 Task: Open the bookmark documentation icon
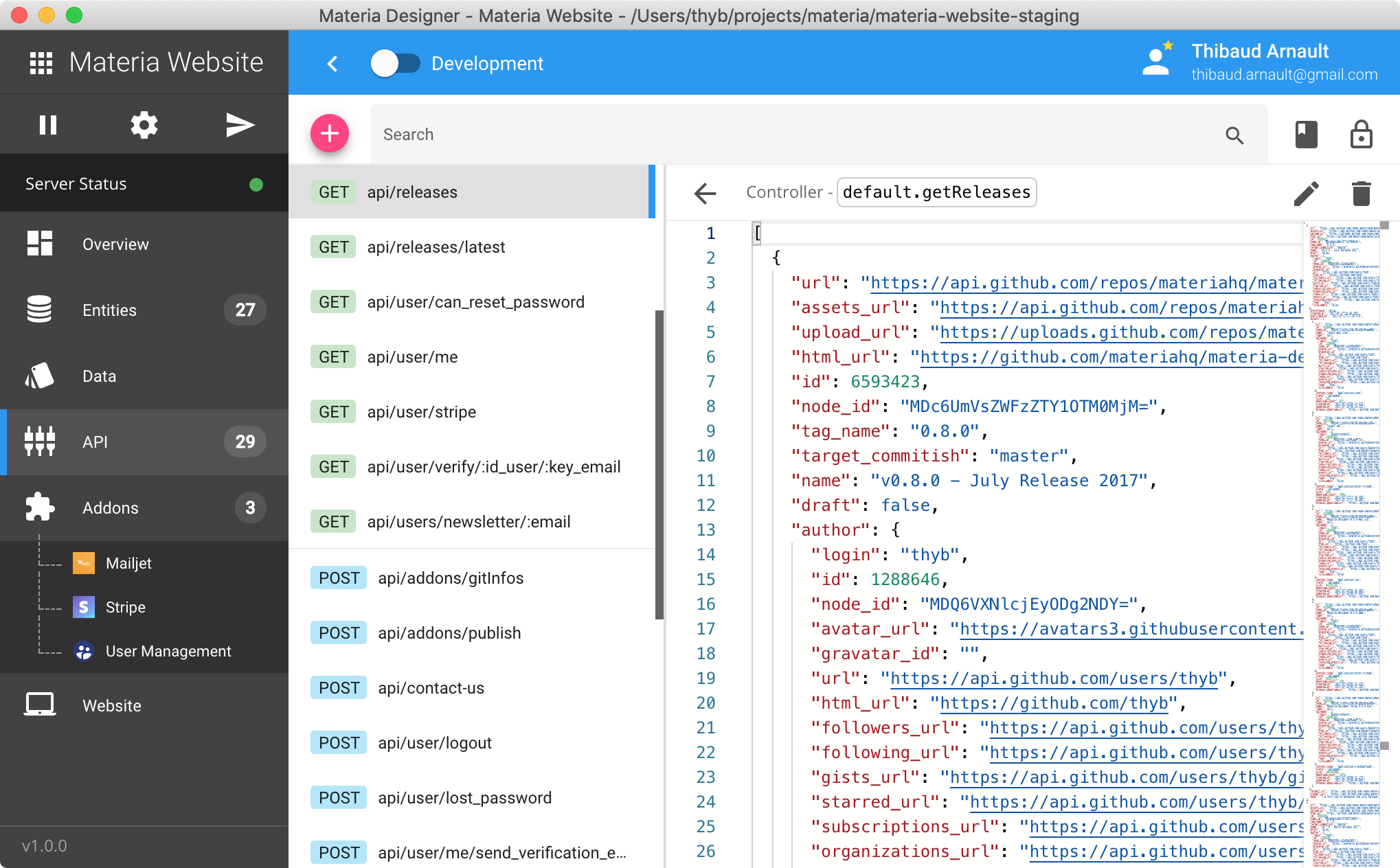click(1306, 135)
